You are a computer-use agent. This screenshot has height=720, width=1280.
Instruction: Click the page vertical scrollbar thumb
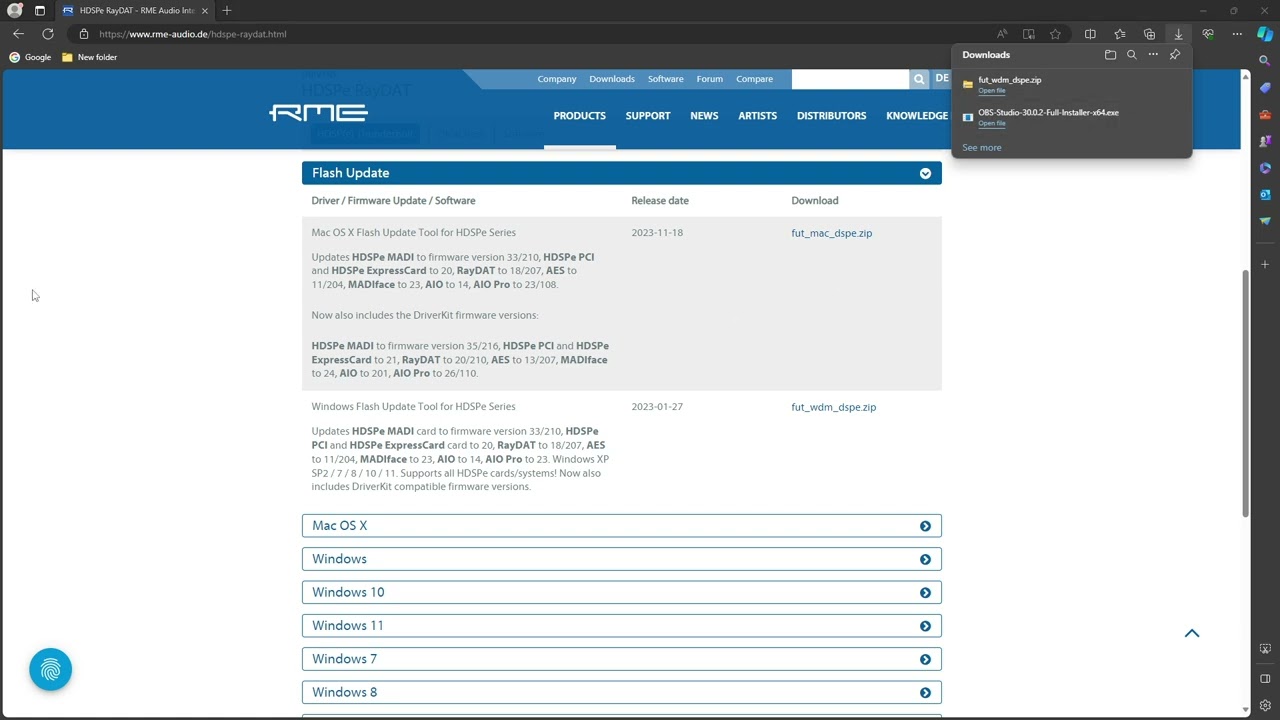1245,393
